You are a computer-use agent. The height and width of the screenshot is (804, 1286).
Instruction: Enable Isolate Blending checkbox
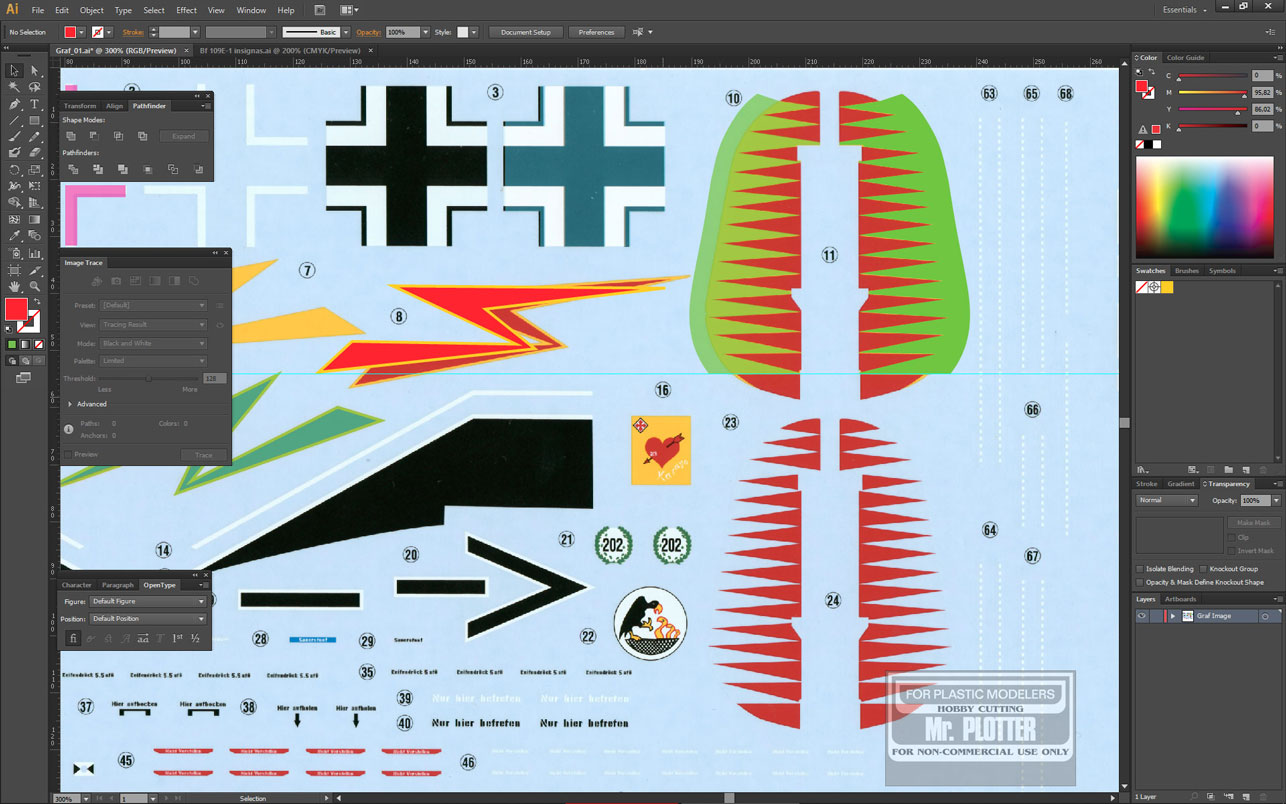[x=1140, y=569]
